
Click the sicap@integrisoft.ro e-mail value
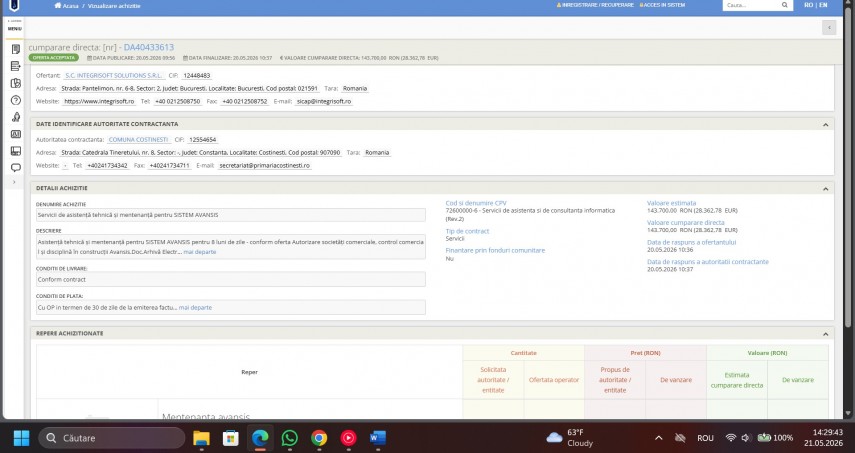tap(323, 101)
